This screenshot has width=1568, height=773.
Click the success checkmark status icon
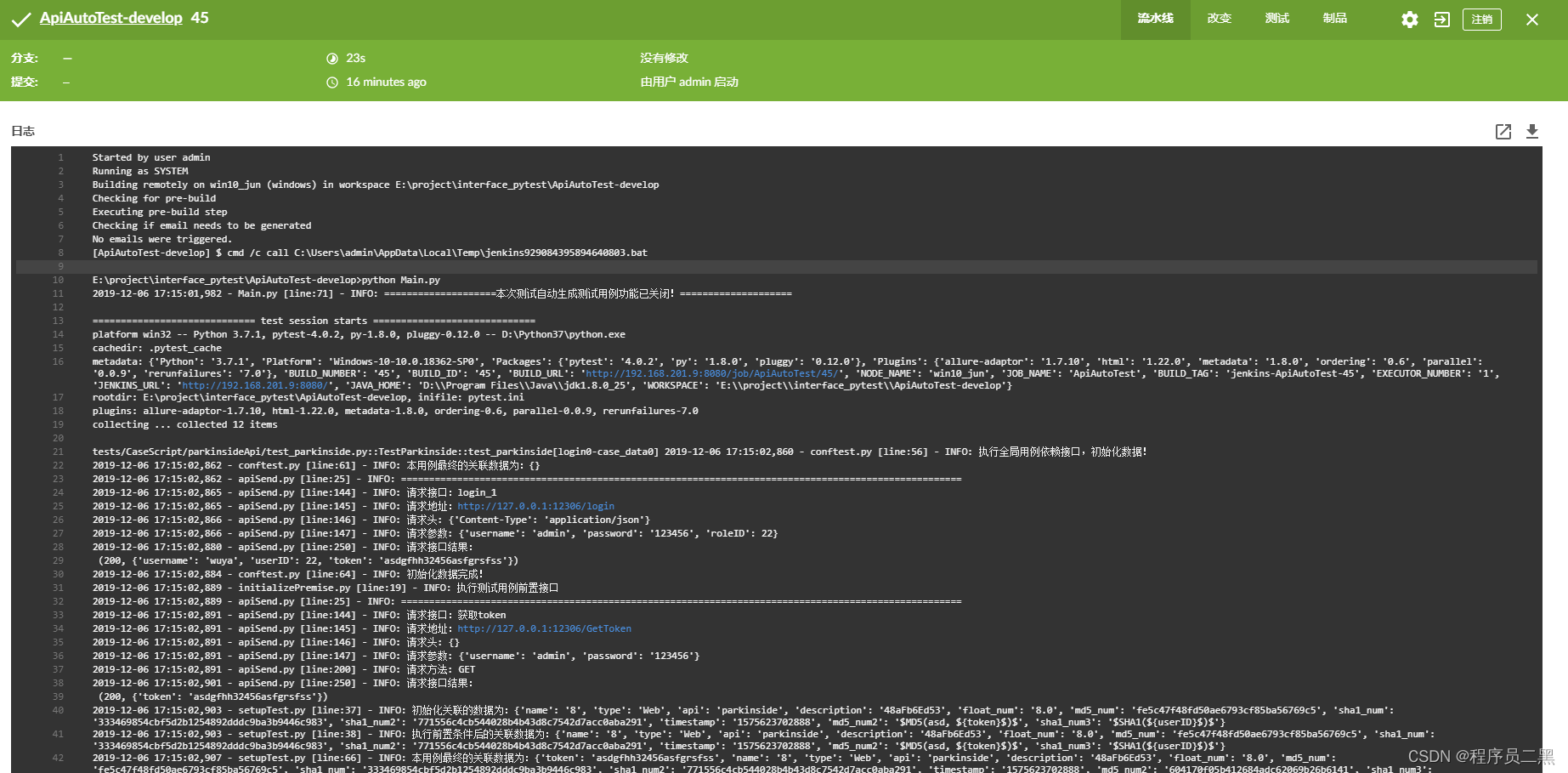pos(21,20)
